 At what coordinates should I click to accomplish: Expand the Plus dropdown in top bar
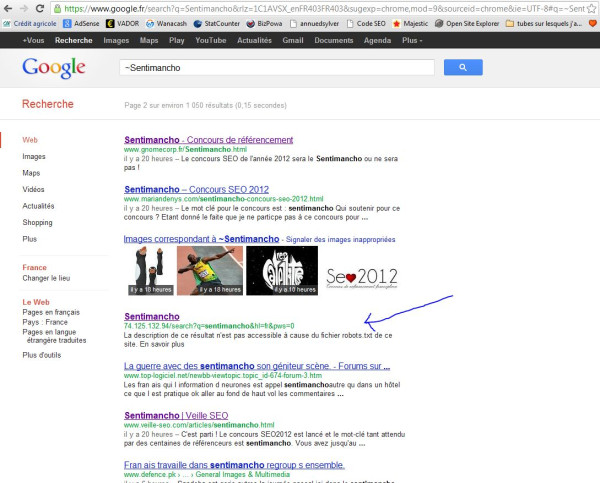point(412,40)
